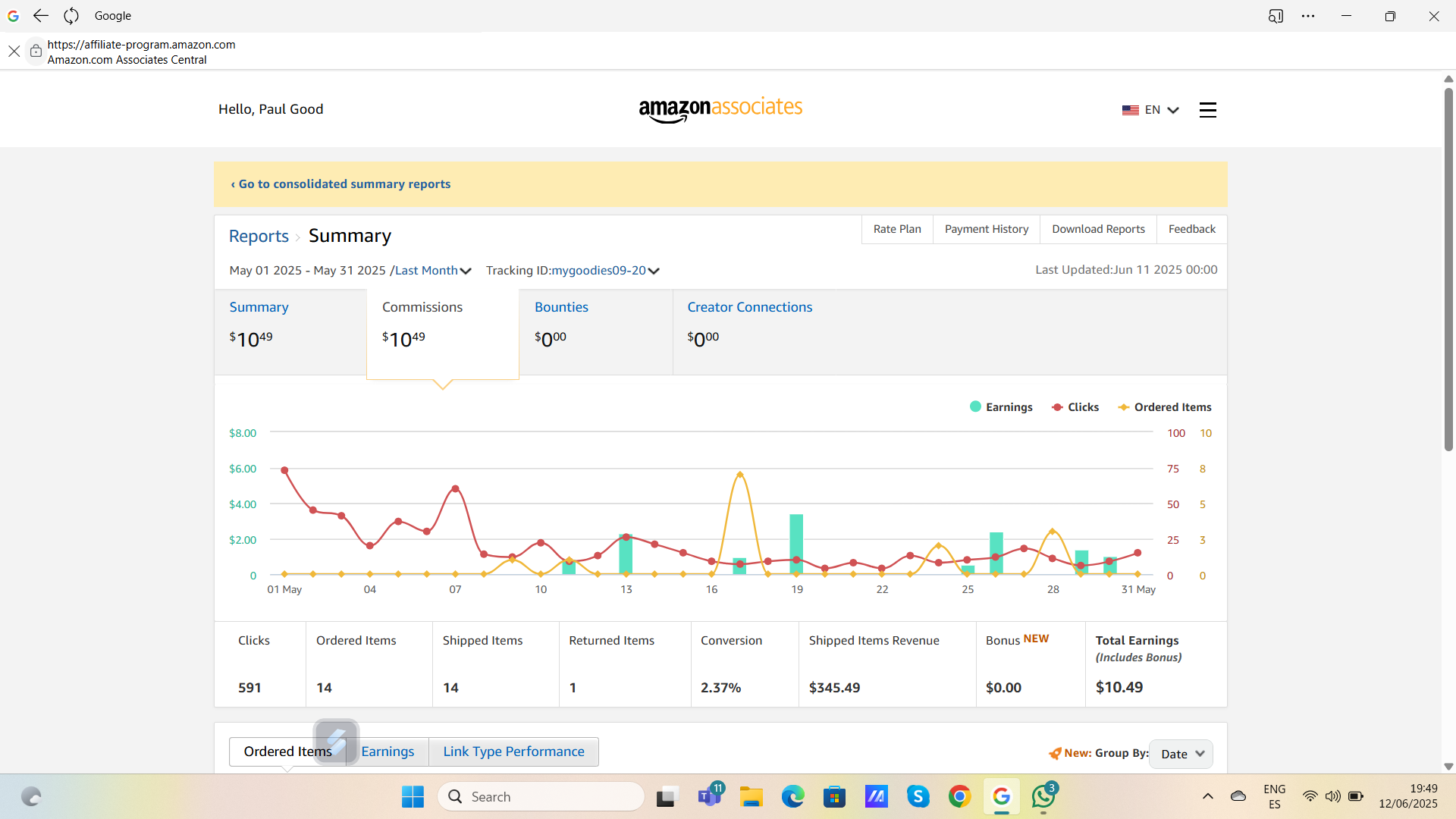
Task: Open Microsoft Teams from taskbar
Action: [711, 796]
